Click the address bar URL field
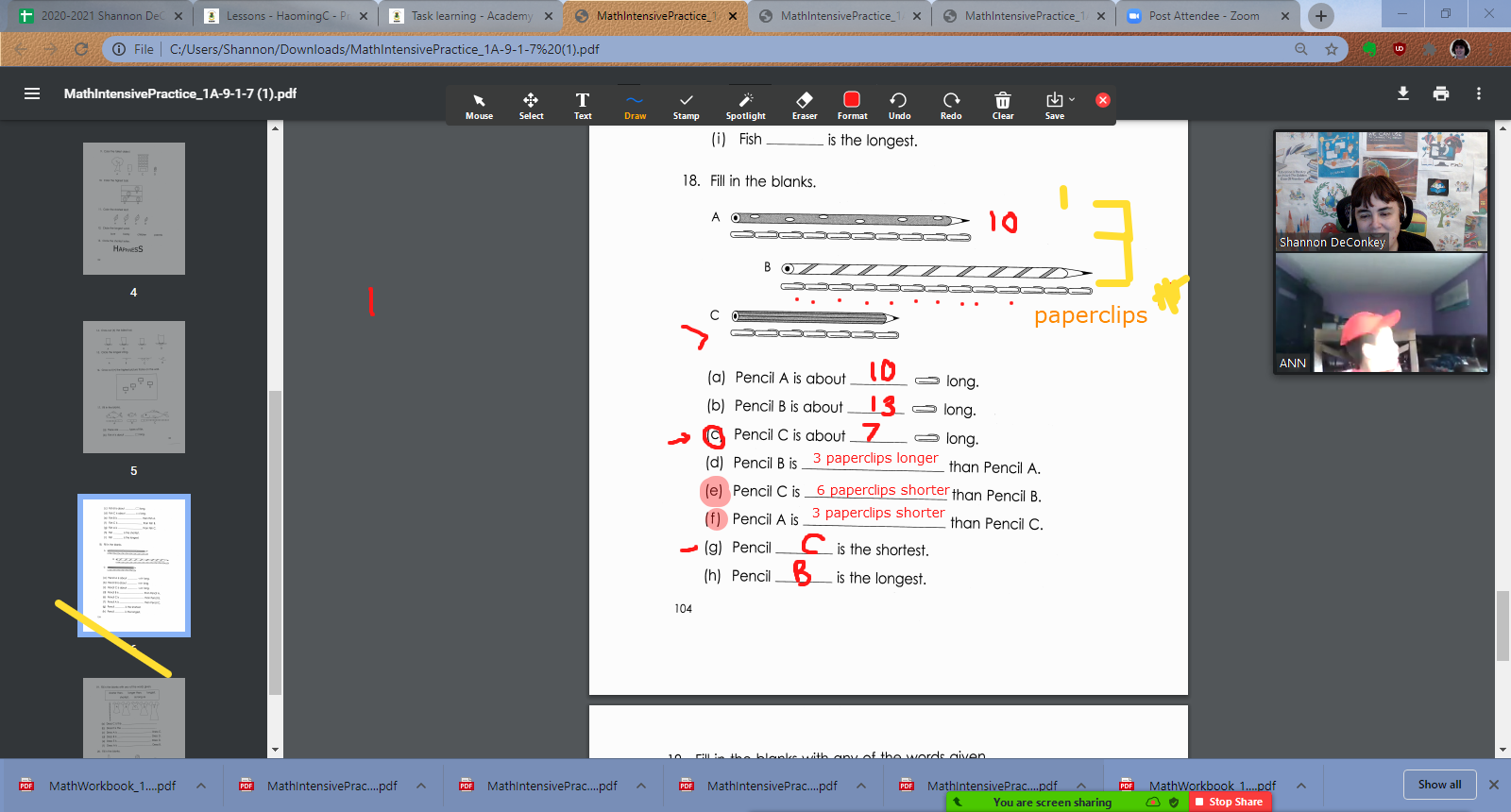This screenshot has width=1511, height=812. click(727, 49)
